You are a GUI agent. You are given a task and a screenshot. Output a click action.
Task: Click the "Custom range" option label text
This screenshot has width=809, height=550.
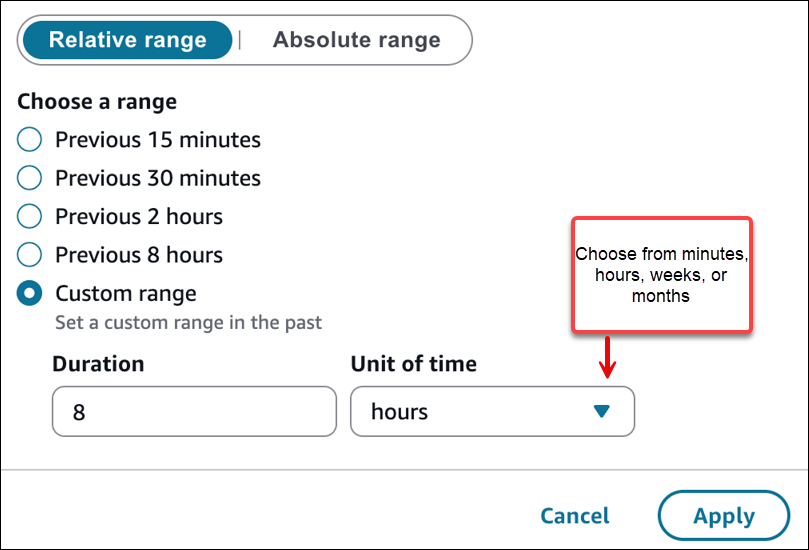pos(126,294)
